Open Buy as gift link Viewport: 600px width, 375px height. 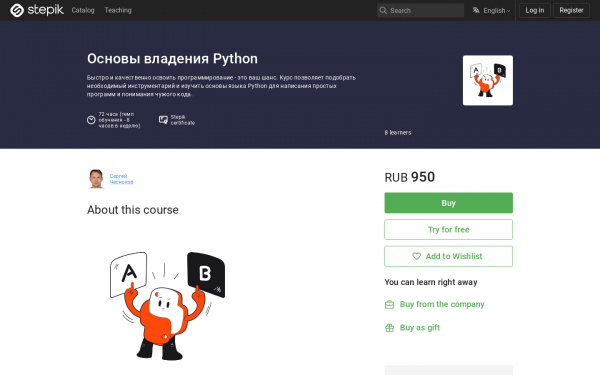[x=420, y=328]
